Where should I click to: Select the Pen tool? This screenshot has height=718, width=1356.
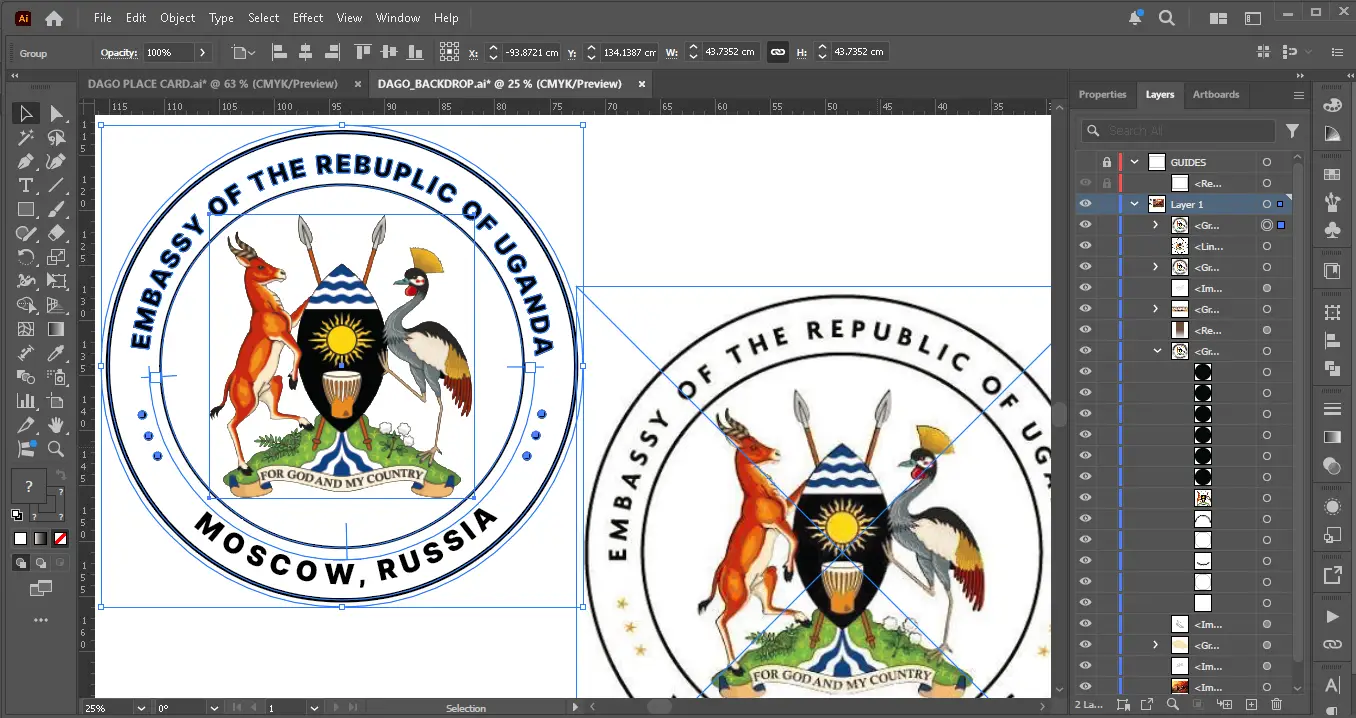click(26, 162)
